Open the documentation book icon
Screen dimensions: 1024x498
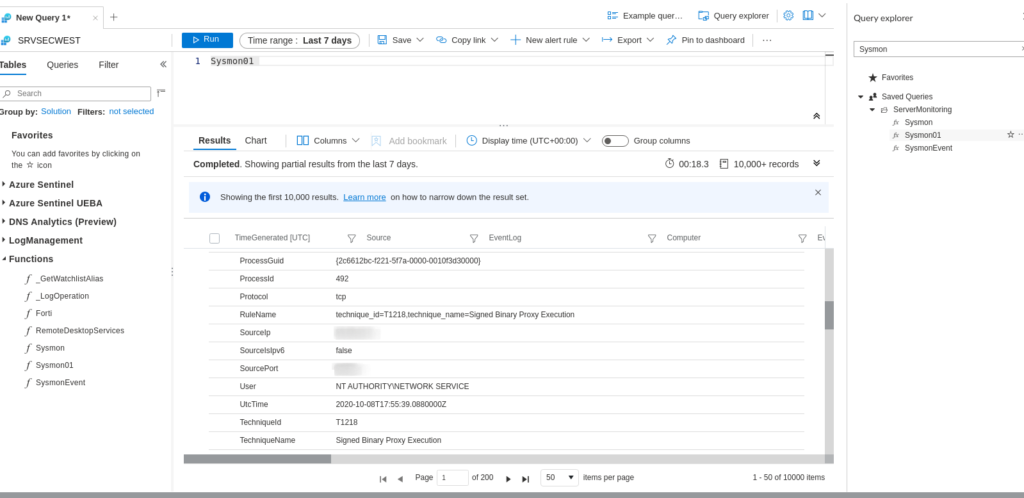[x=808, y=16]
